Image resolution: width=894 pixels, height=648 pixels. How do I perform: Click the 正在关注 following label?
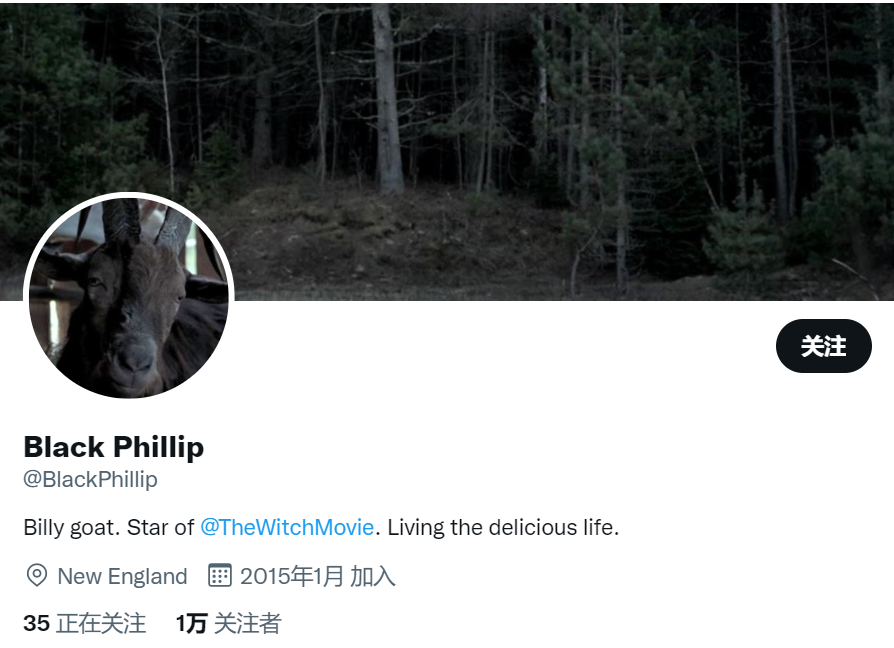pyautogui.click(x=101, y=623)
